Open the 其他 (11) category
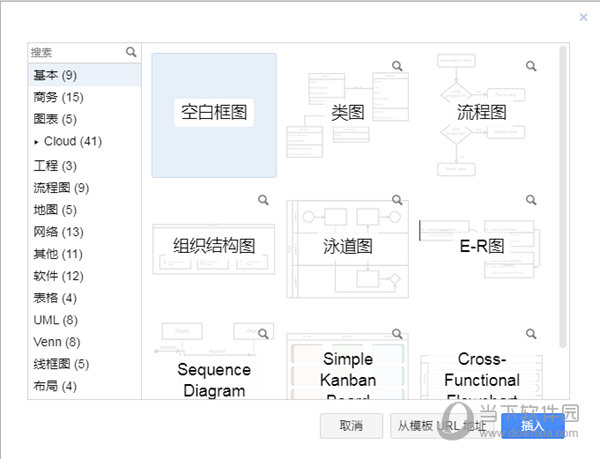600x459 pixels. [x=85, y=254]
